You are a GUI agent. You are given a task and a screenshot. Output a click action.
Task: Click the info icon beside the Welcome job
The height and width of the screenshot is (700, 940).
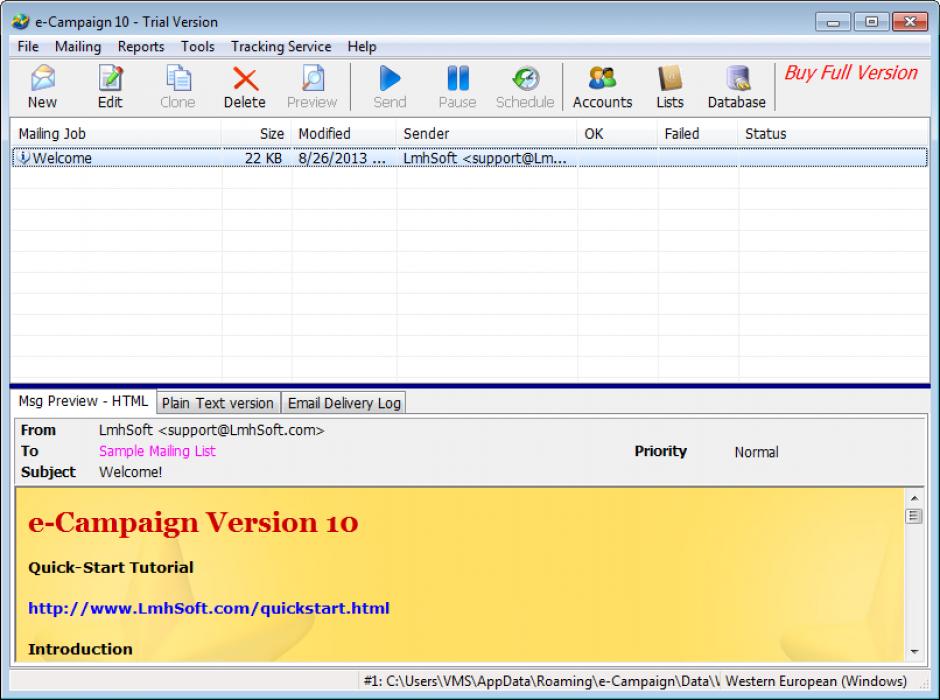click(x=23, y=158)
